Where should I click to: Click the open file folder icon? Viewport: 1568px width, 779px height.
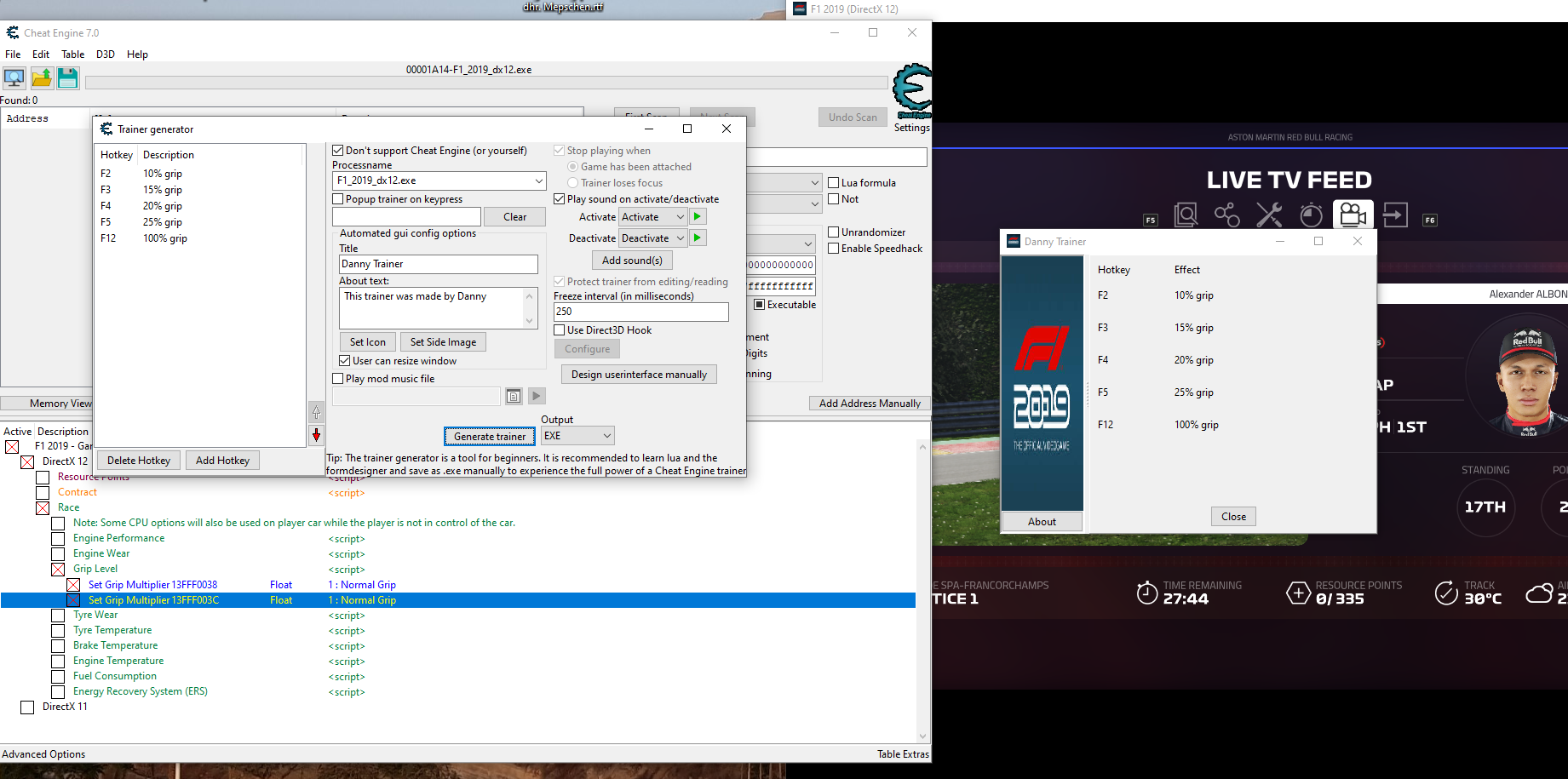tap(42, 78)
